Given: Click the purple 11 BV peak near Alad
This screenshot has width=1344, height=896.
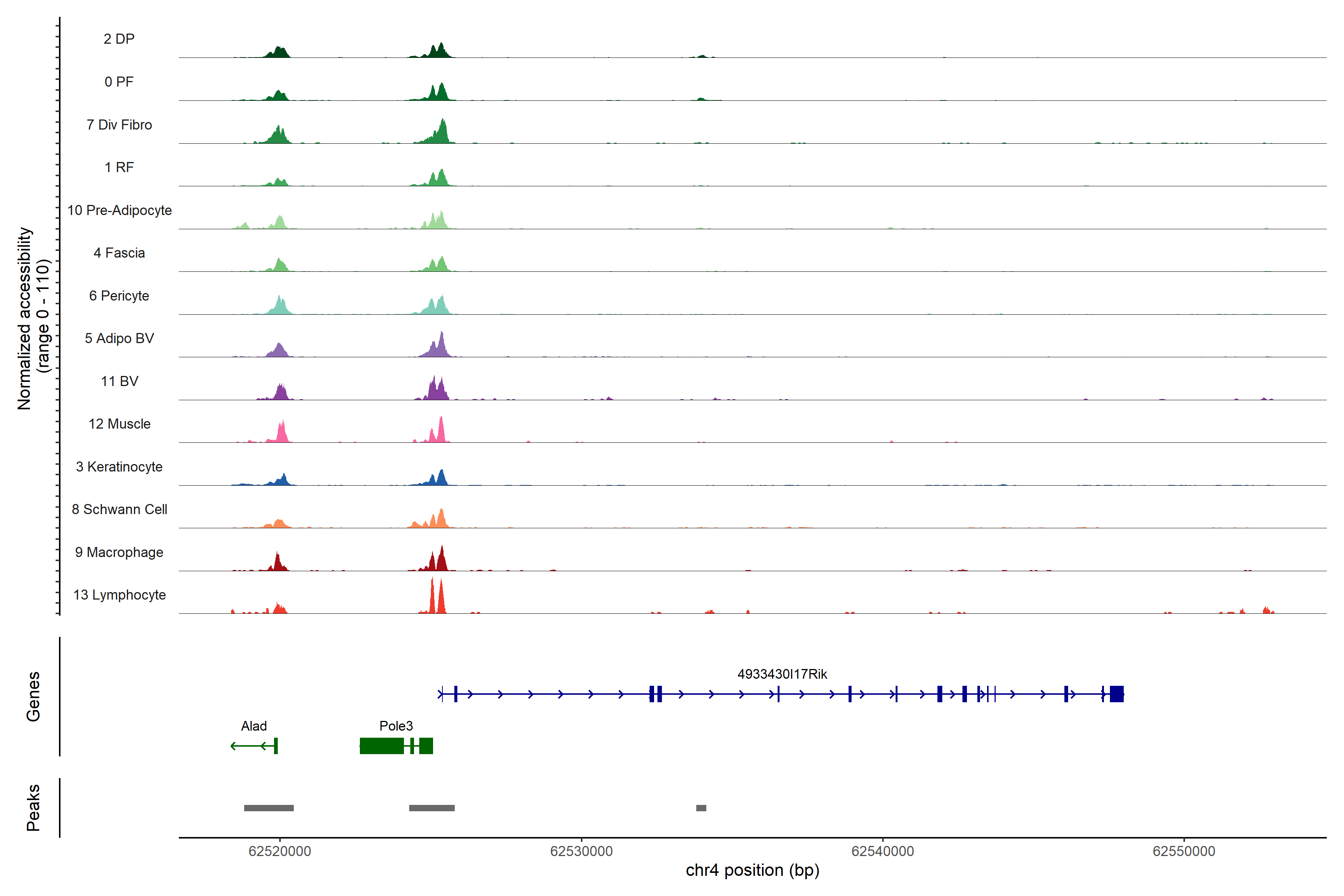Looking at the screenshot, I should (281, 393).
